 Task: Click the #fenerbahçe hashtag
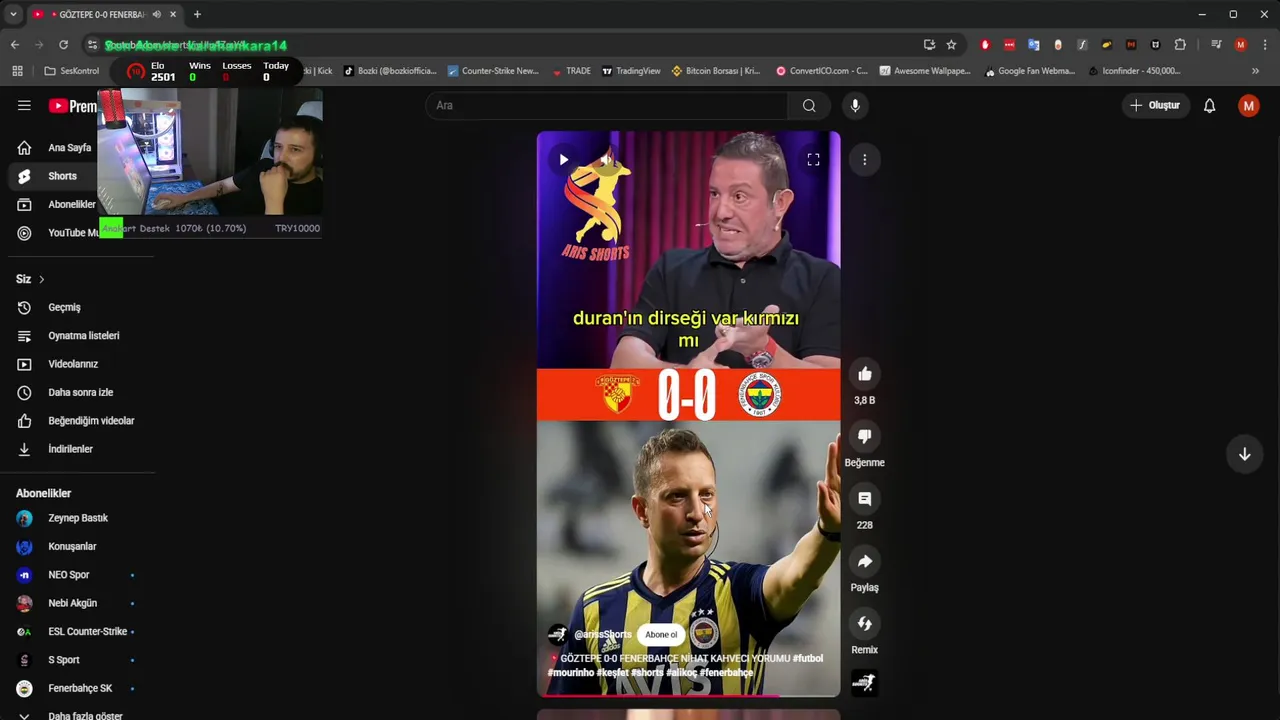pos(726,673)
